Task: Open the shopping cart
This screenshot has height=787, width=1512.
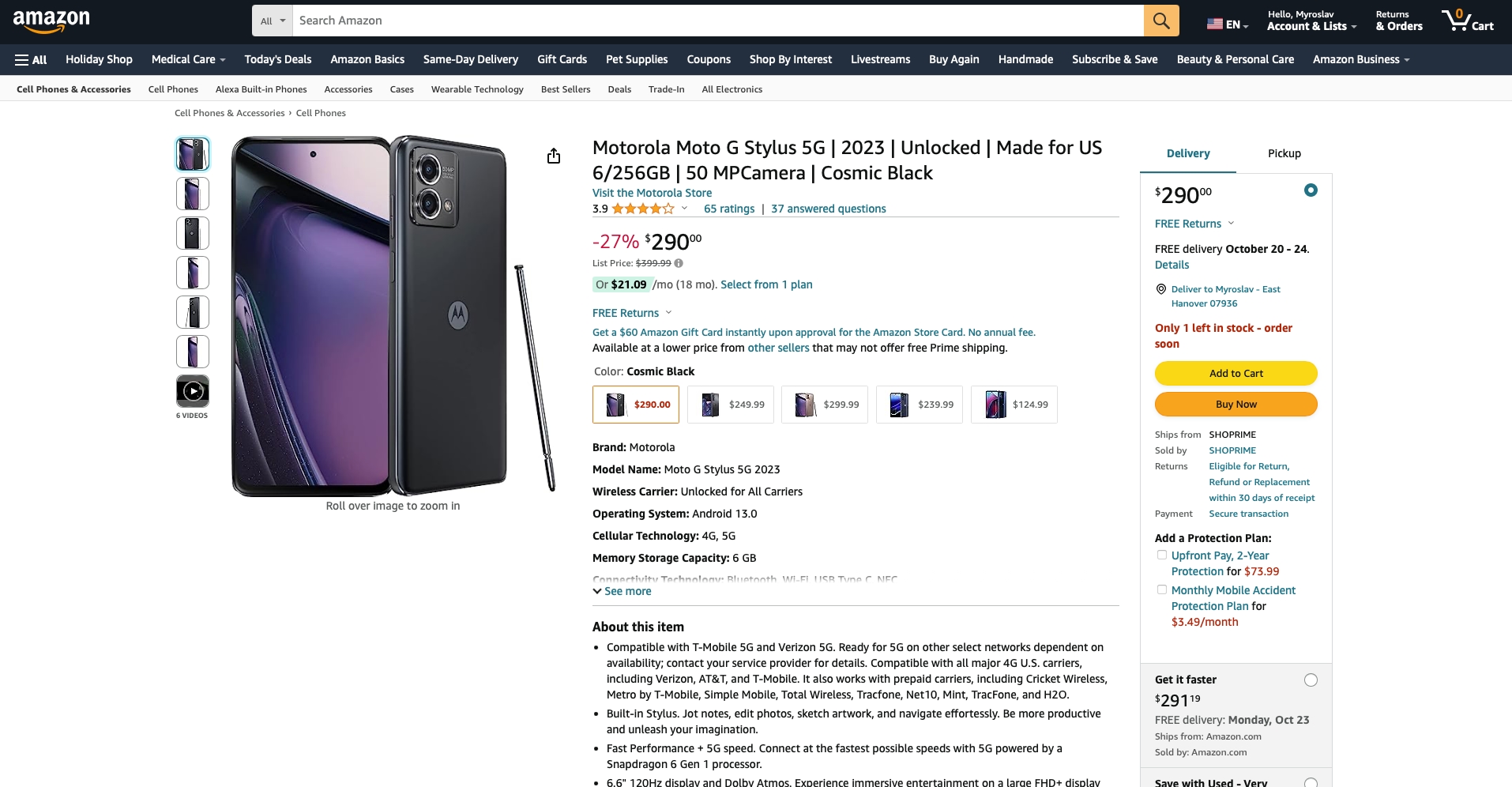Action: click(x=1466, y=21)
